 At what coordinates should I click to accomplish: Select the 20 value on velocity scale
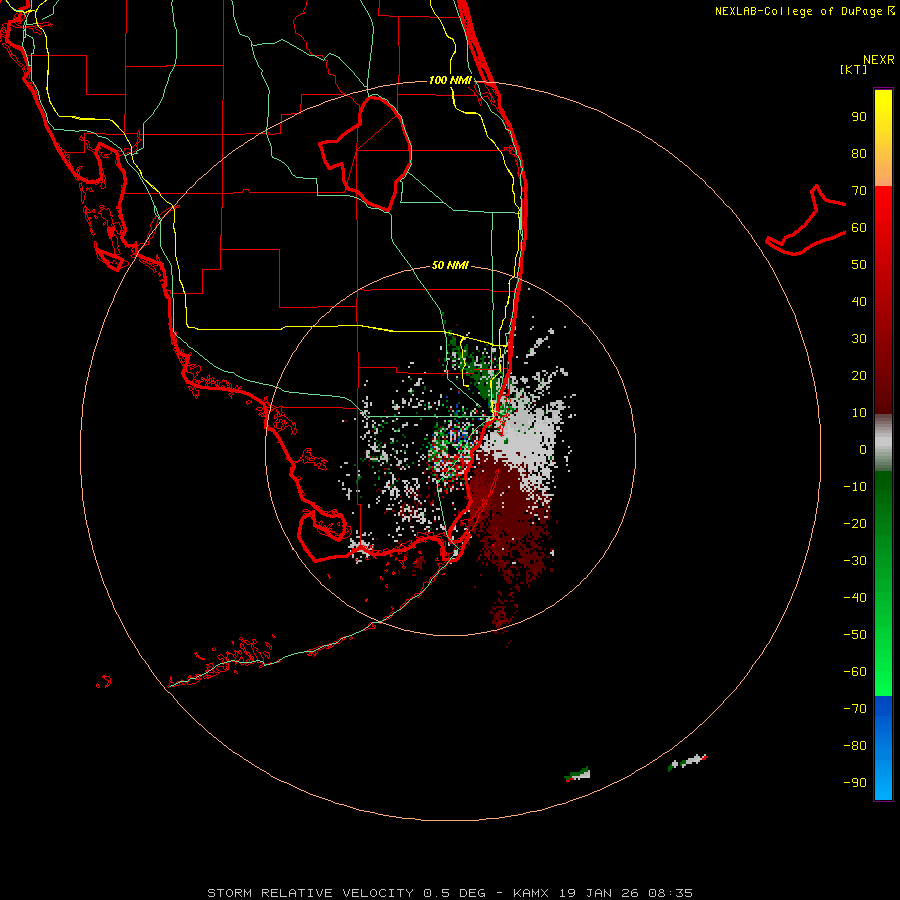coord(859,375)
